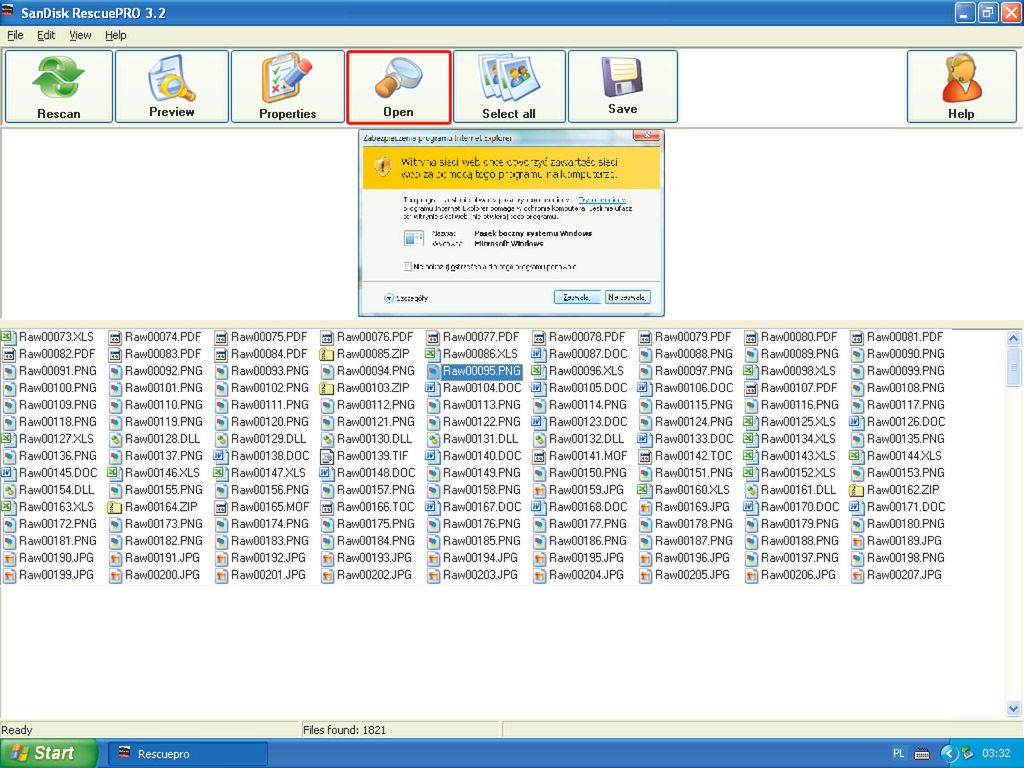
Task: Click the Rescuepro taskbar button
Action: coord(187,754)
